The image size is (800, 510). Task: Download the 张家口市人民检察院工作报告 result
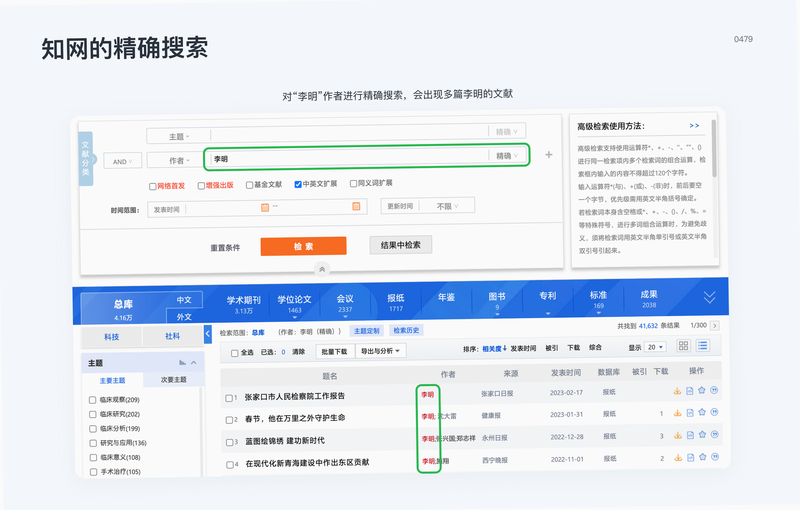677,391
